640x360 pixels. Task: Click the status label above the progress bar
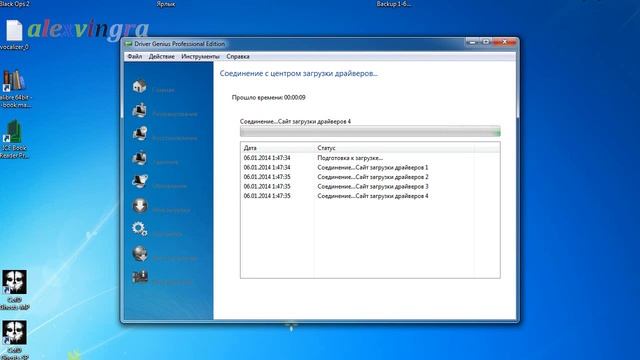pyautogui.click(x=295, y=122)
